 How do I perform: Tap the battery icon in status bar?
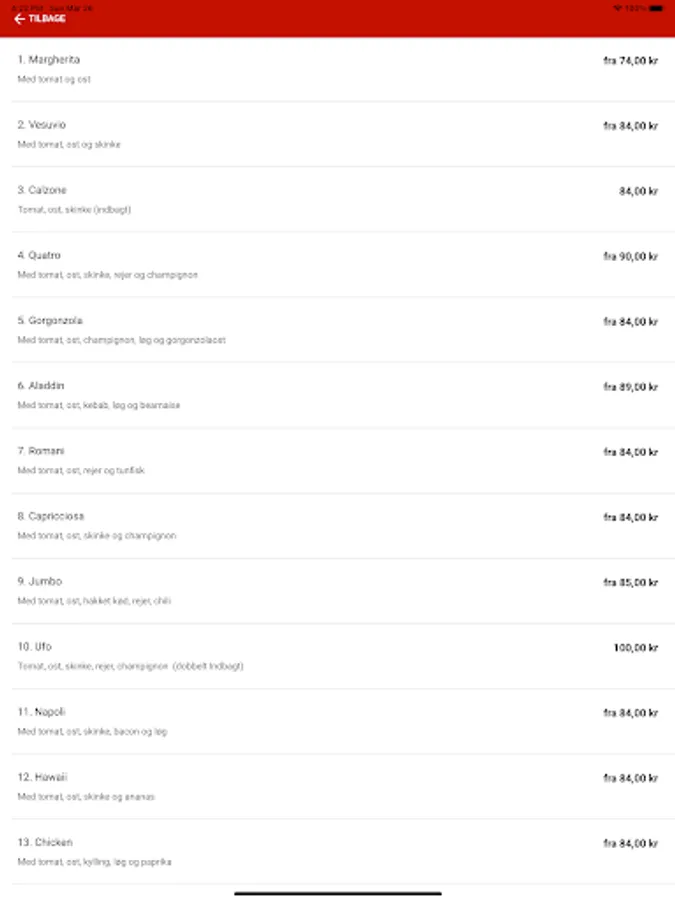pyautogui.click(x=655, y=7)
